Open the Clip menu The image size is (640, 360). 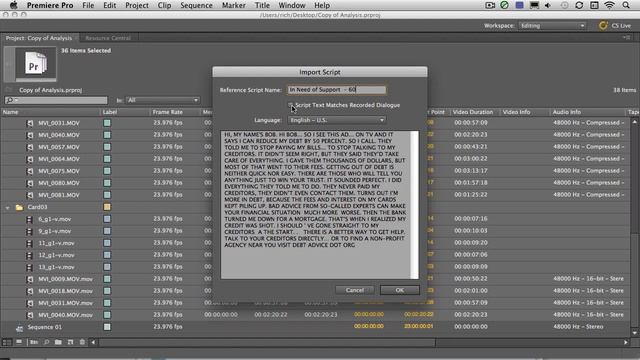[164, 5]
